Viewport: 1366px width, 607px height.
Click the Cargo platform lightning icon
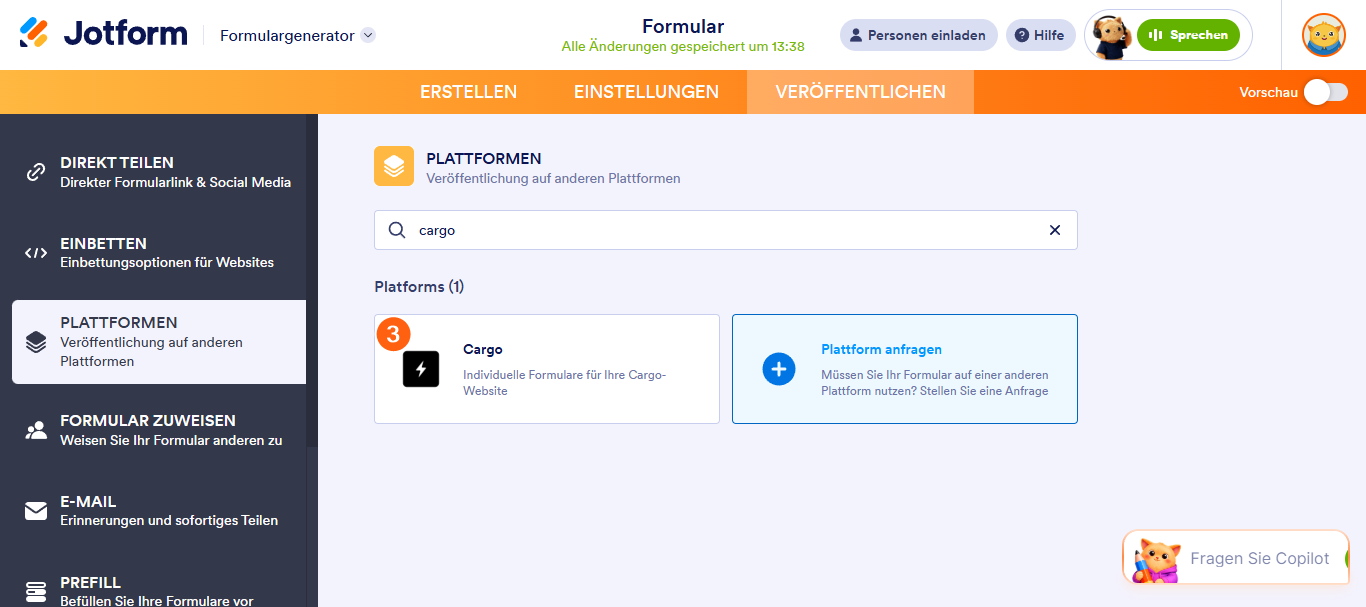(421, 369)
